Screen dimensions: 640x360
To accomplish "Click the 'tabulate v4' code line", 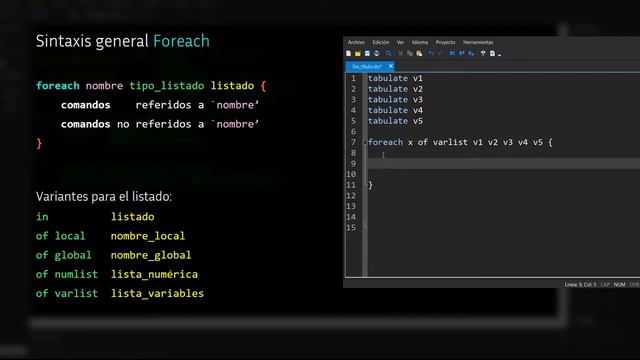I will pos(395,110).
